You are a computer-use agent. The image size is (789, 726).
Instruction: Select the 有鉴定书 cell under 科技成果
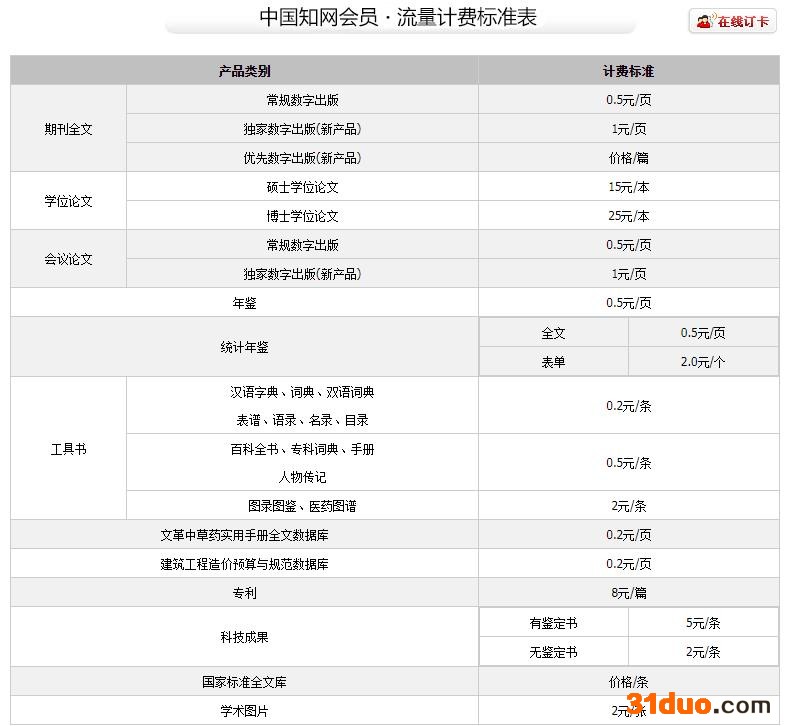click(553, 623)
